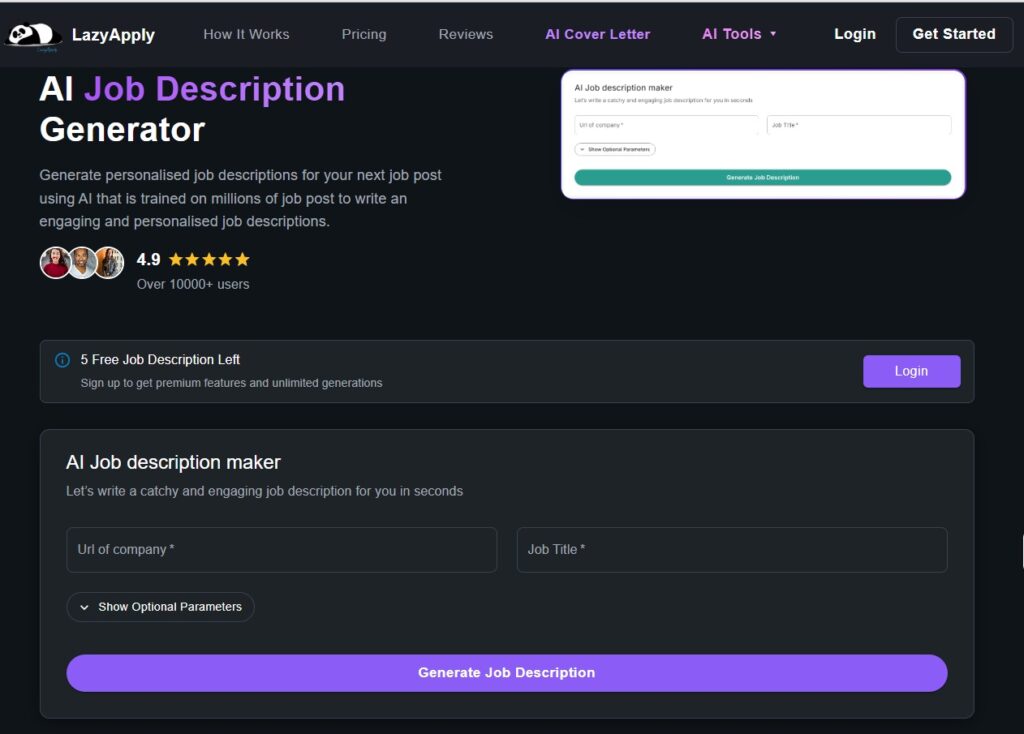Open the AI Tools dropdown menu
1024x734 pixels.
(x=739, y=34)
